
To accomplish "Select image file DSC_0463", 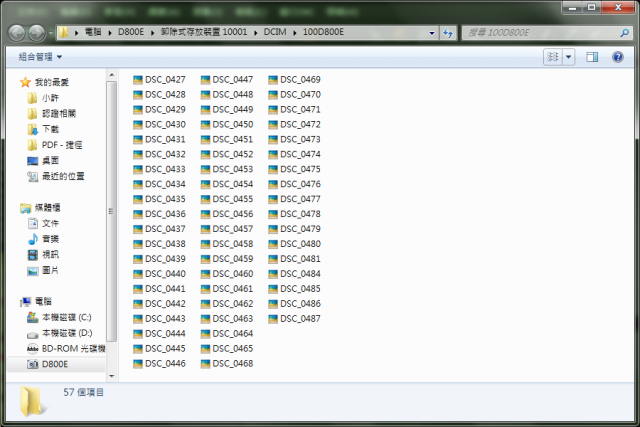I will click(227, 319).
